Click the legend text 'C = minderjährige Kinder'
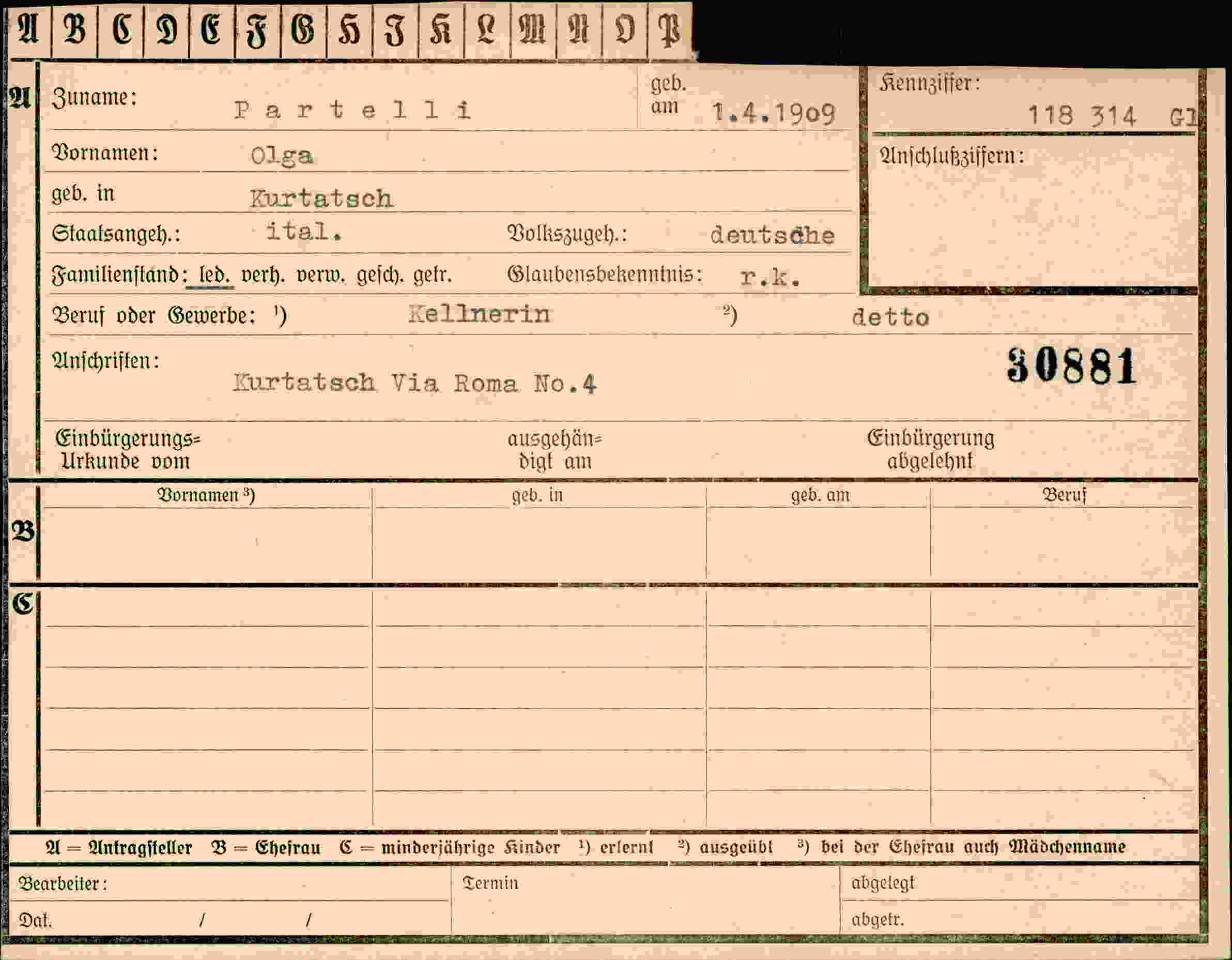This screenshot has width=1232, height=960. pyautogui.click(x=450, y=847)
